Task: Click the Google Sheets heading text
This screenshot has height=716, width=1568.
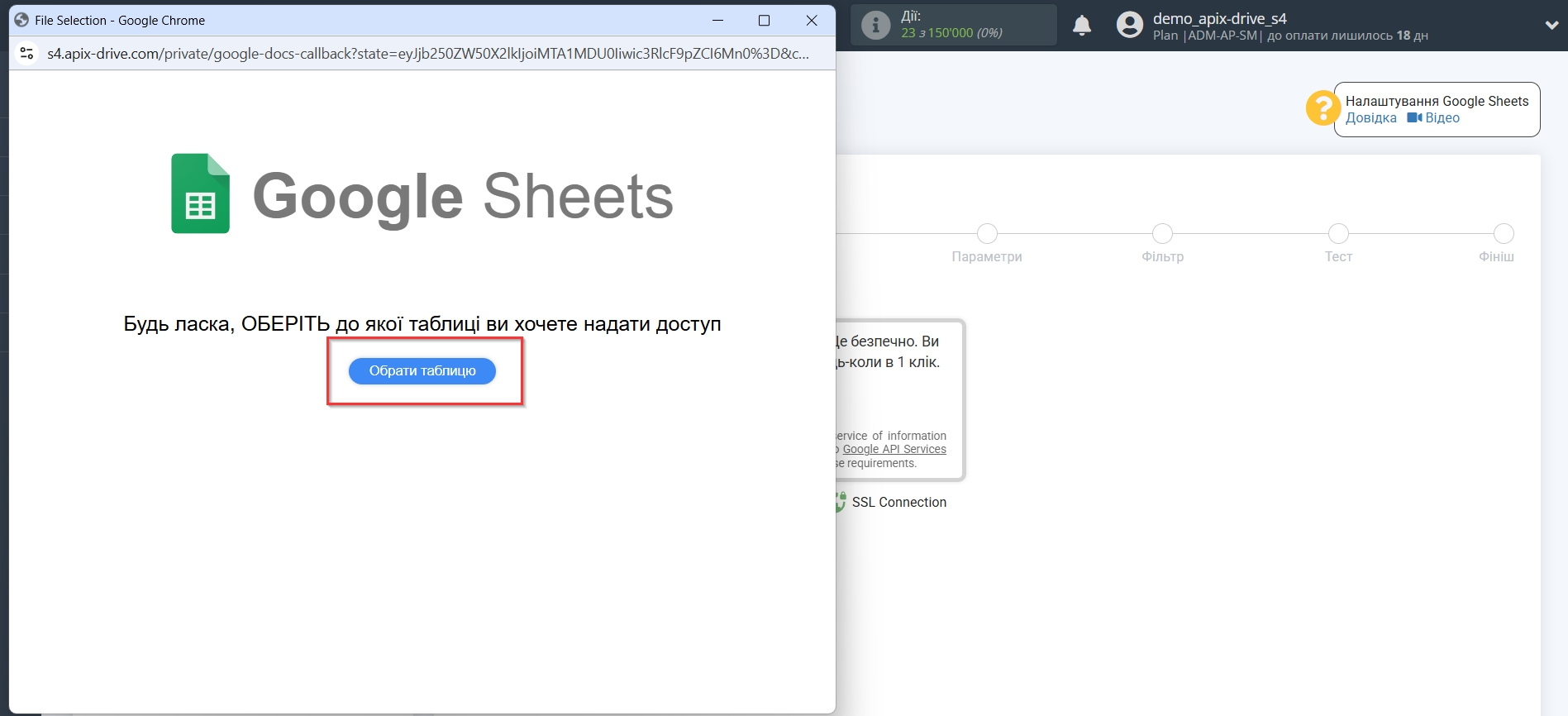Action: pos(463,197)
